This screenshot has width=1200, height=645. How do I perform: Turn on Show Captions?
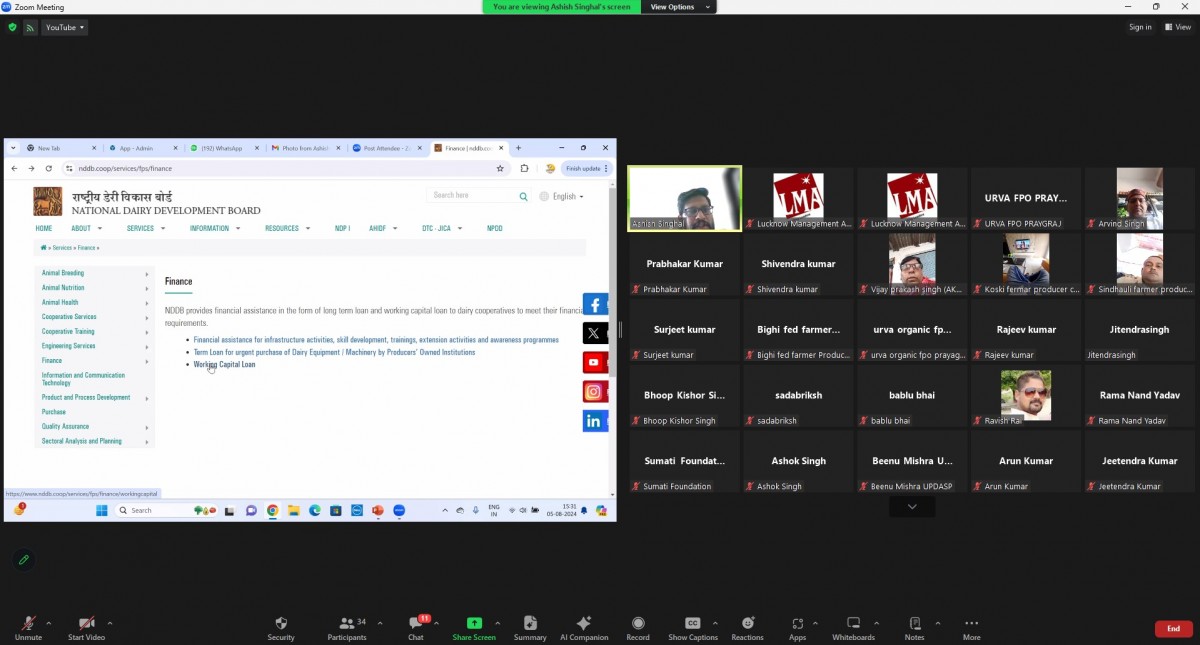coord(692,628)
